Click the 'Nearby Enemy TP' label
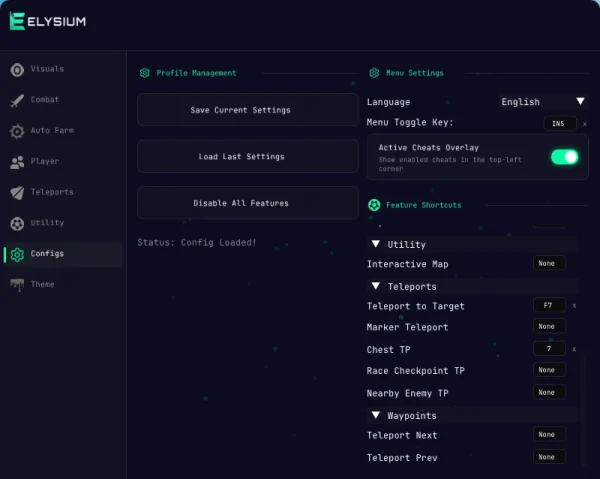 click(408, 393)
